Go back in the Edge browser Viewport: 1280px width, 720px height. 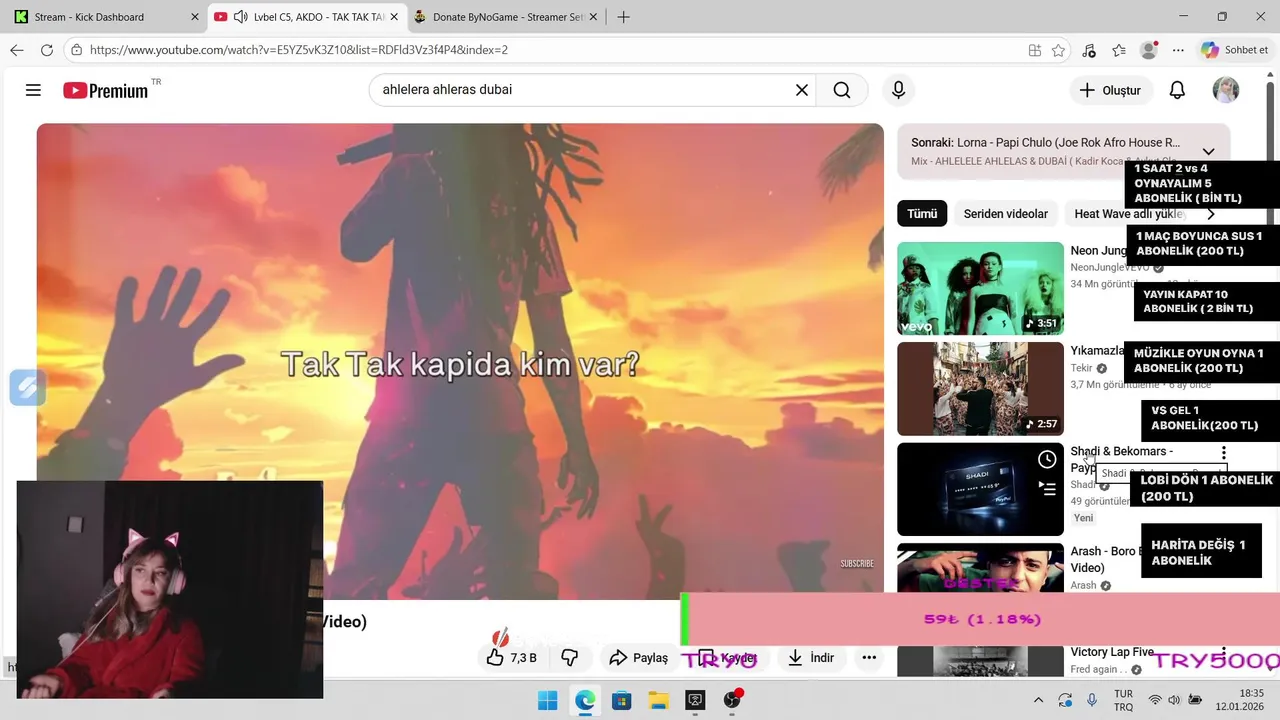coord(17,50)
